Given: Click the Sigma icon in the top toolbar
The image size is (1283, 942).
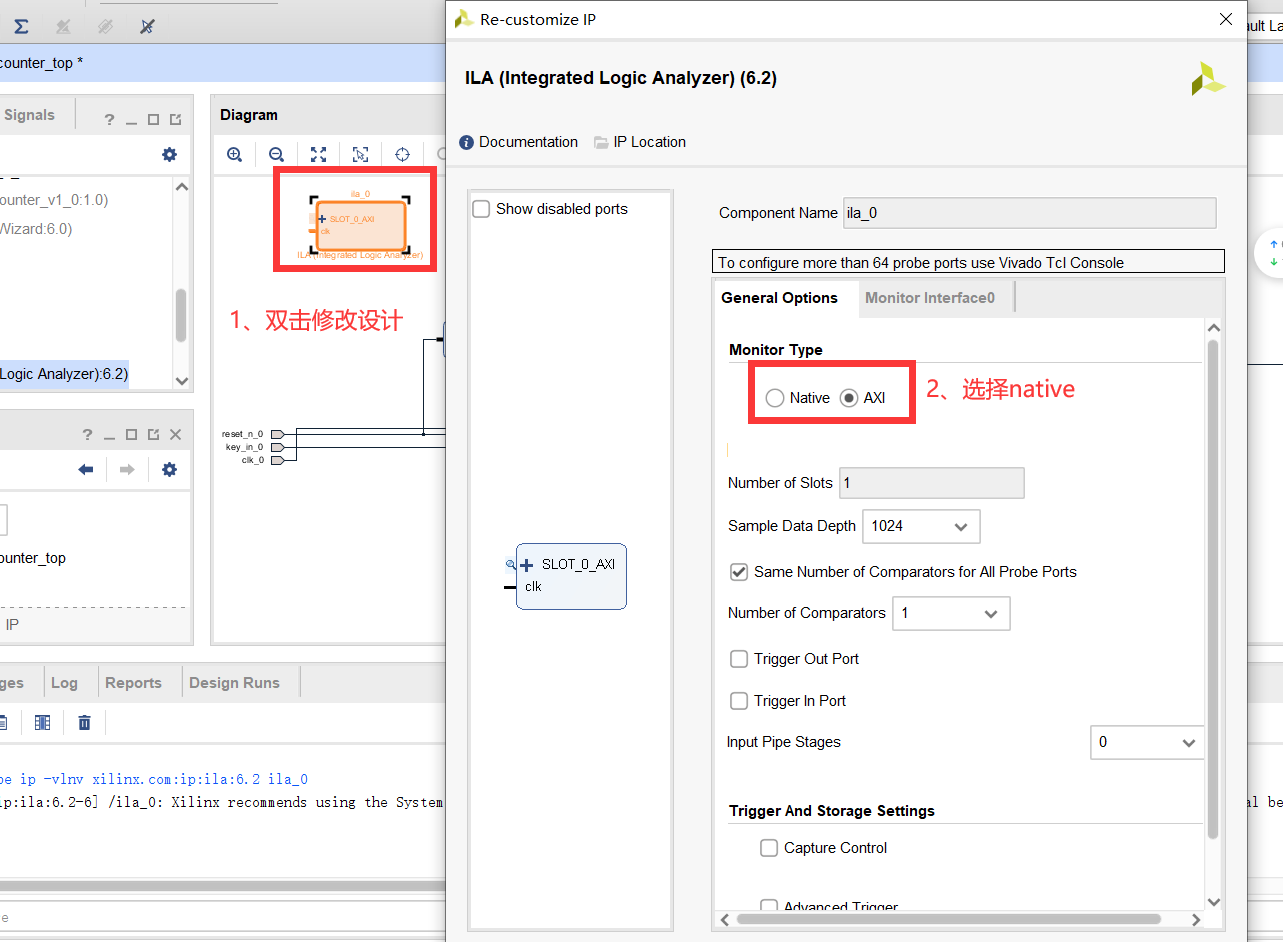Looking at the screenshot, I should pos(21,26).
